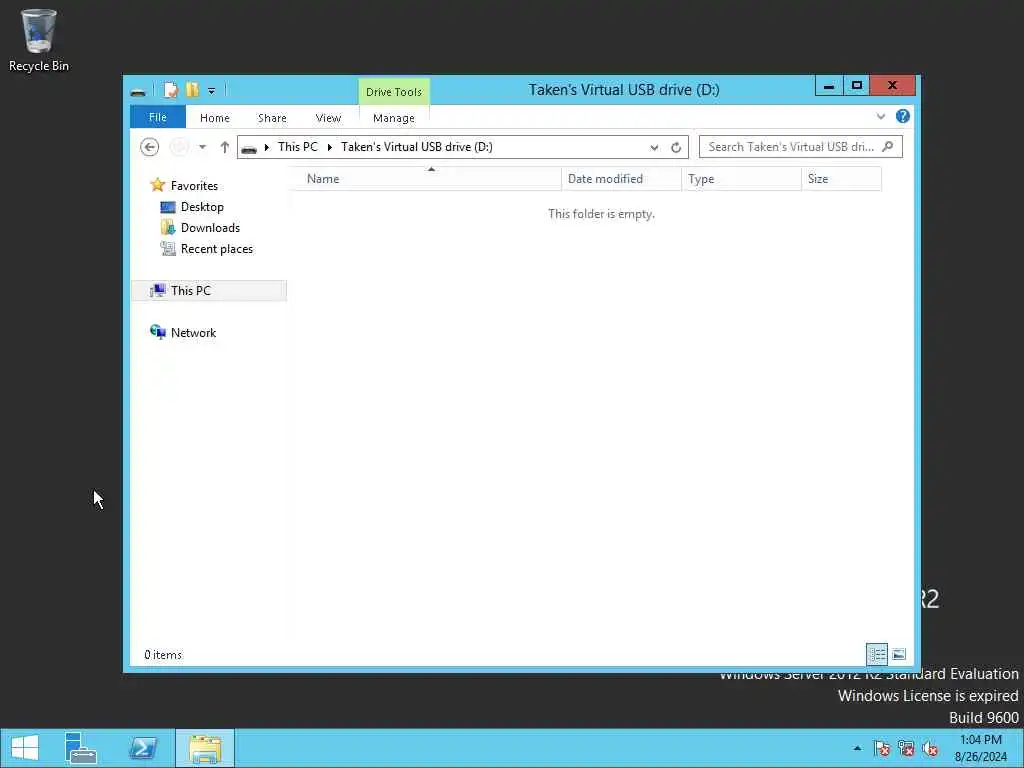
Task: Click the New folder quick access icon
Action: (191, 90)
